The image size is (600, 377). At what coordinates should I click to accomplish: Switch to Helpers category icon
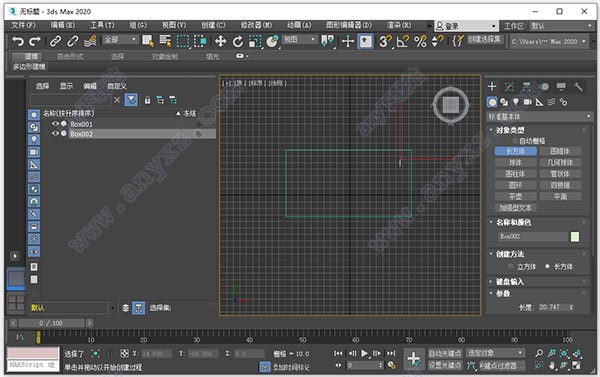(x=540, y=102)
